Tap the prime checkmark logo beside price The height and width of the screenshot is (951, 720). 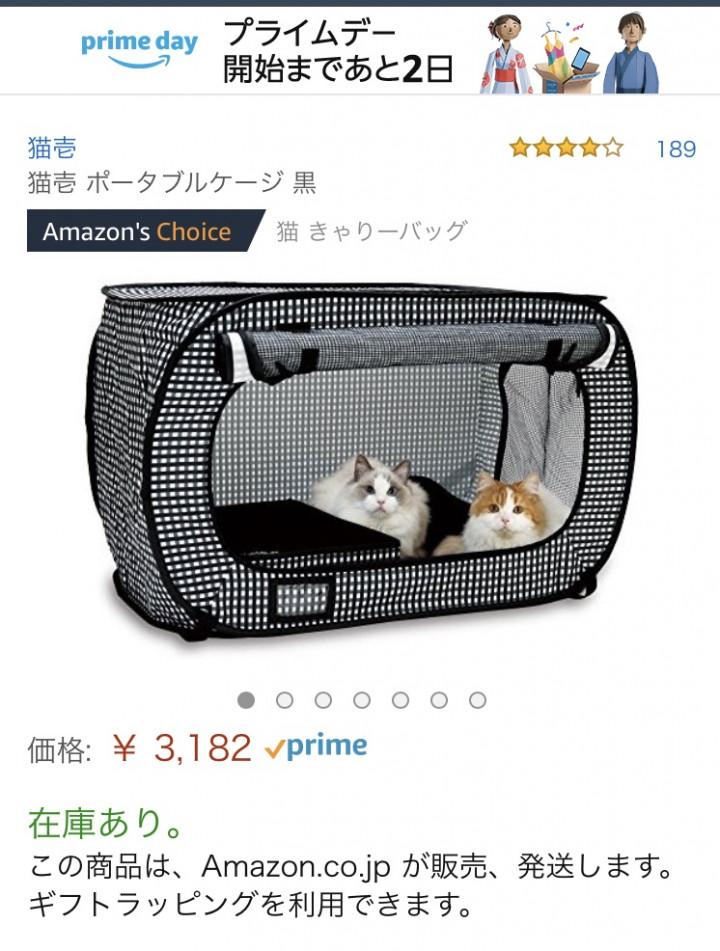316,747
